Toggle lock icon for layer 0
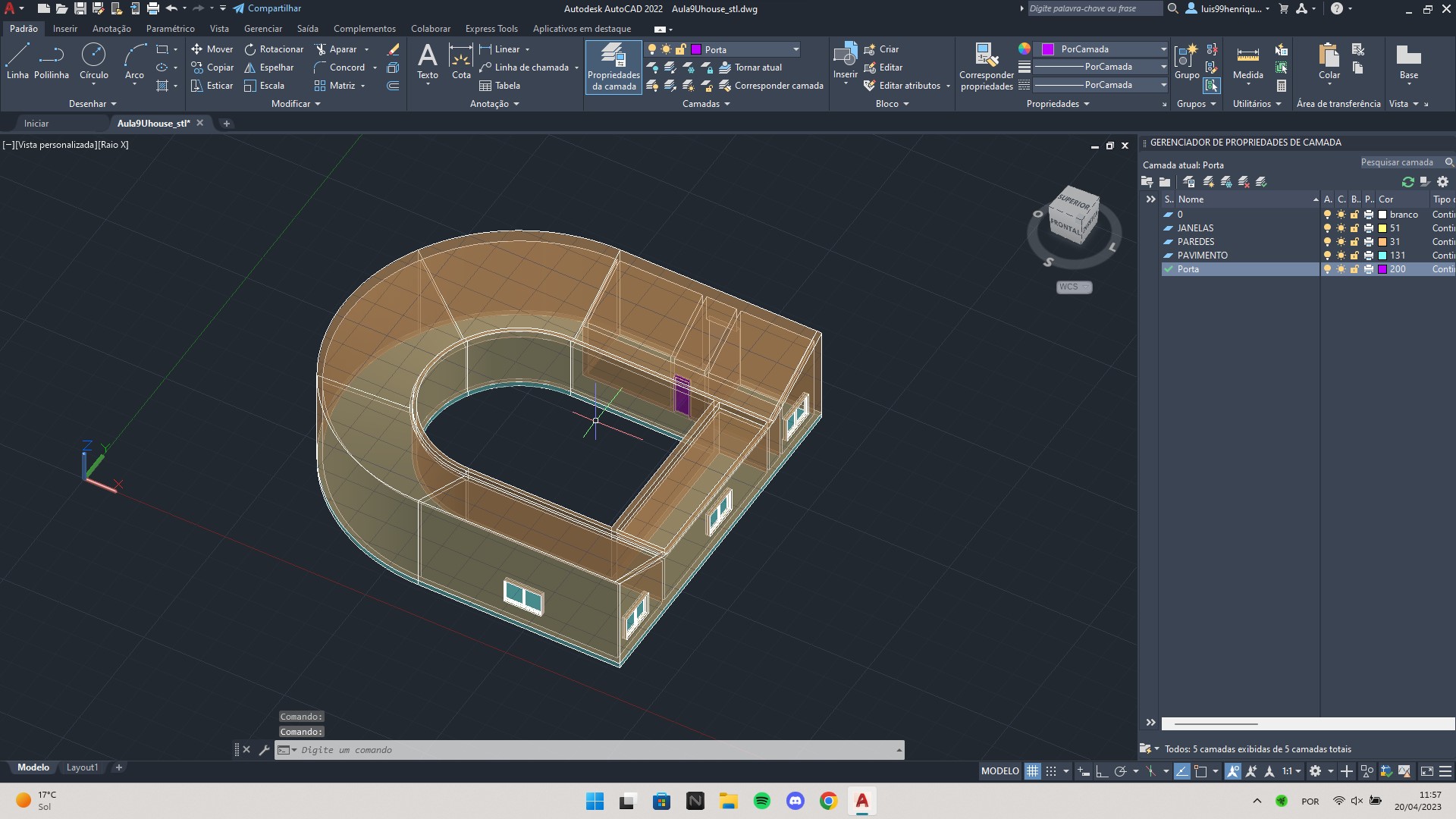The width and height of the screenshot is (1456, 819). [1354, 215]
